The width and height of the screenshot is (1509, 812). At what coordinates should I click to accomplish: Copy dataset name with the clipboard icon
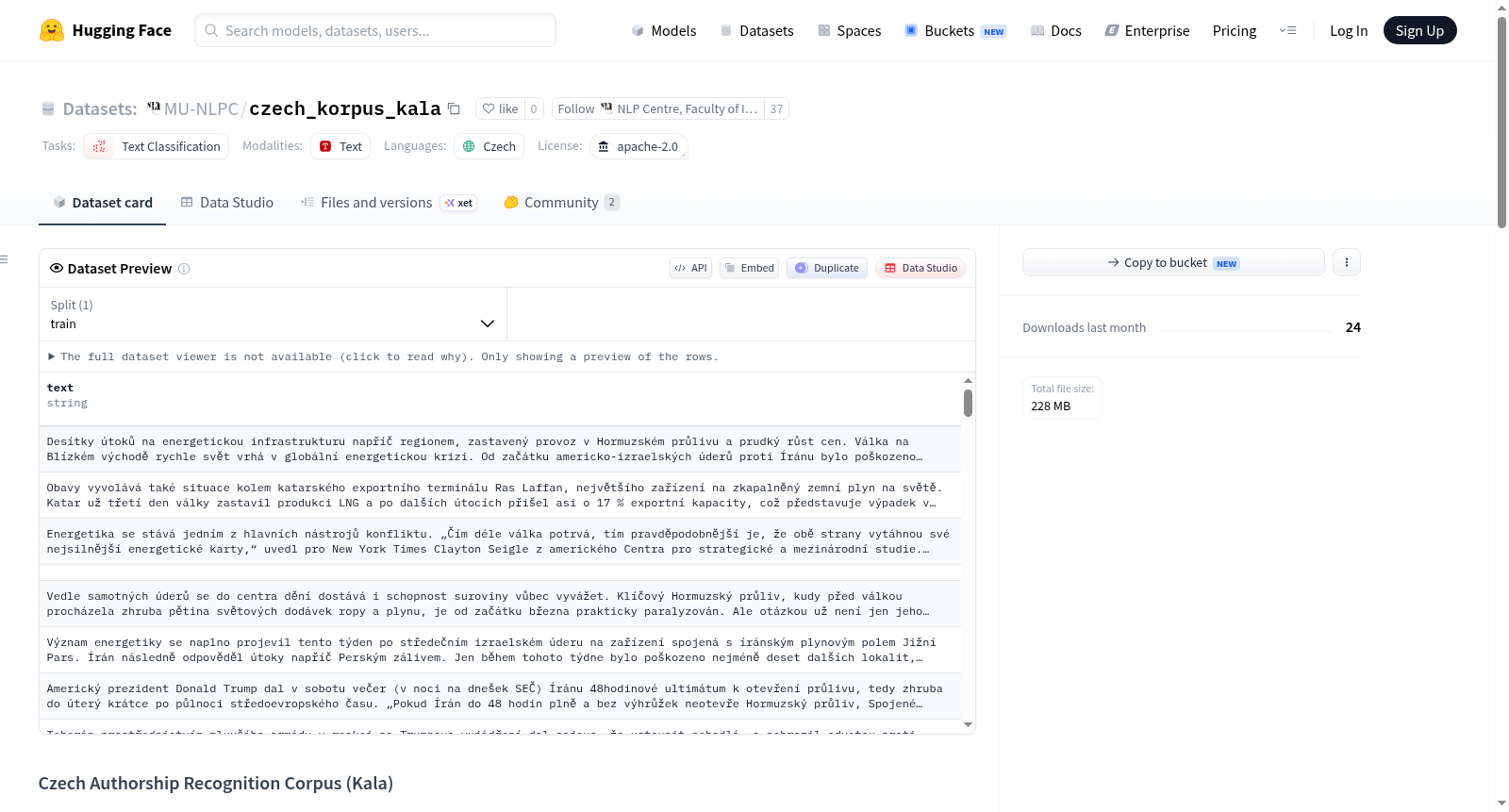coord(454,108)
